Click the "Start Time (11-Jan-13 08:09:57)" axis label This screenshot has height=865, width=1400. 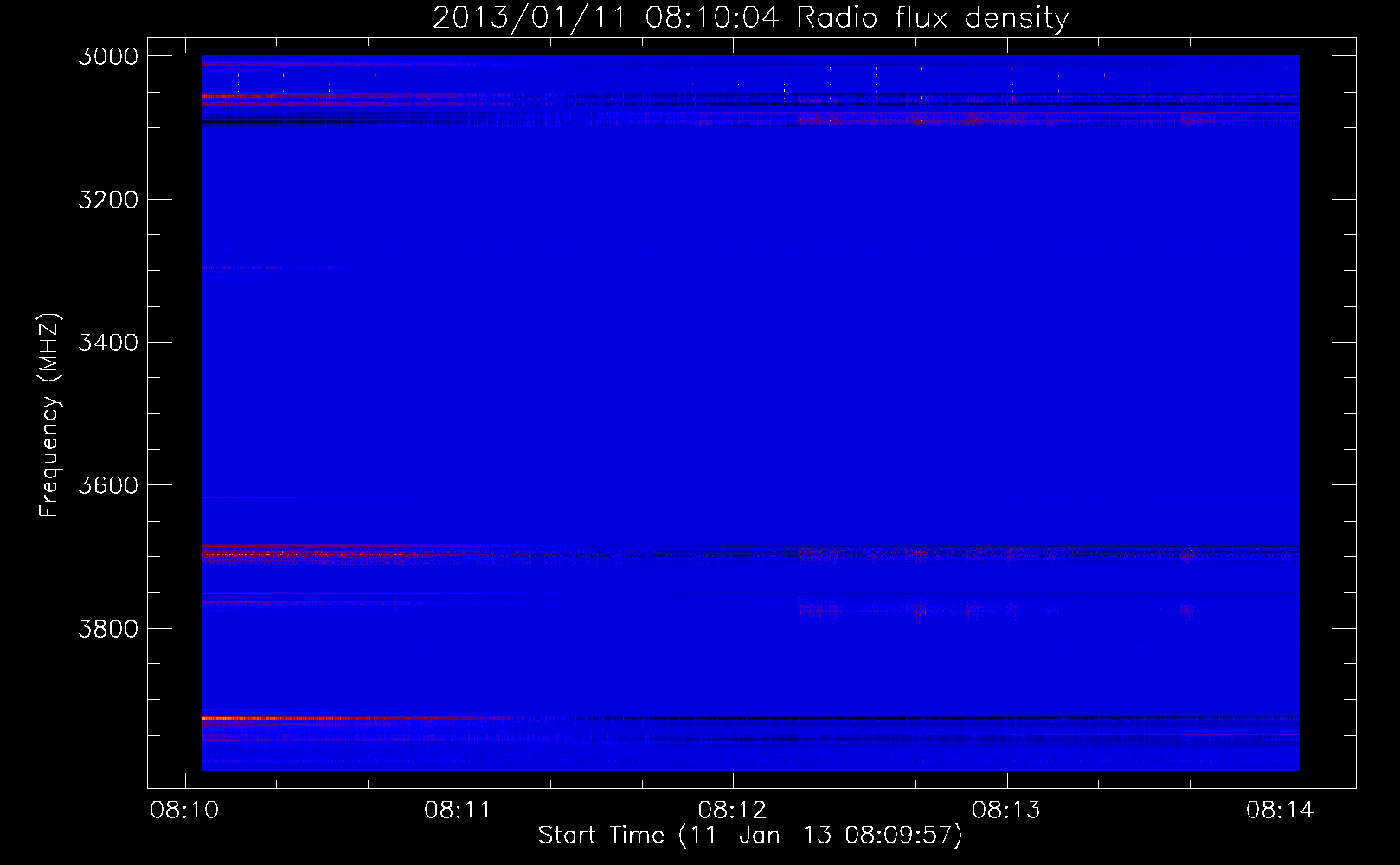(x=750, y=836)
